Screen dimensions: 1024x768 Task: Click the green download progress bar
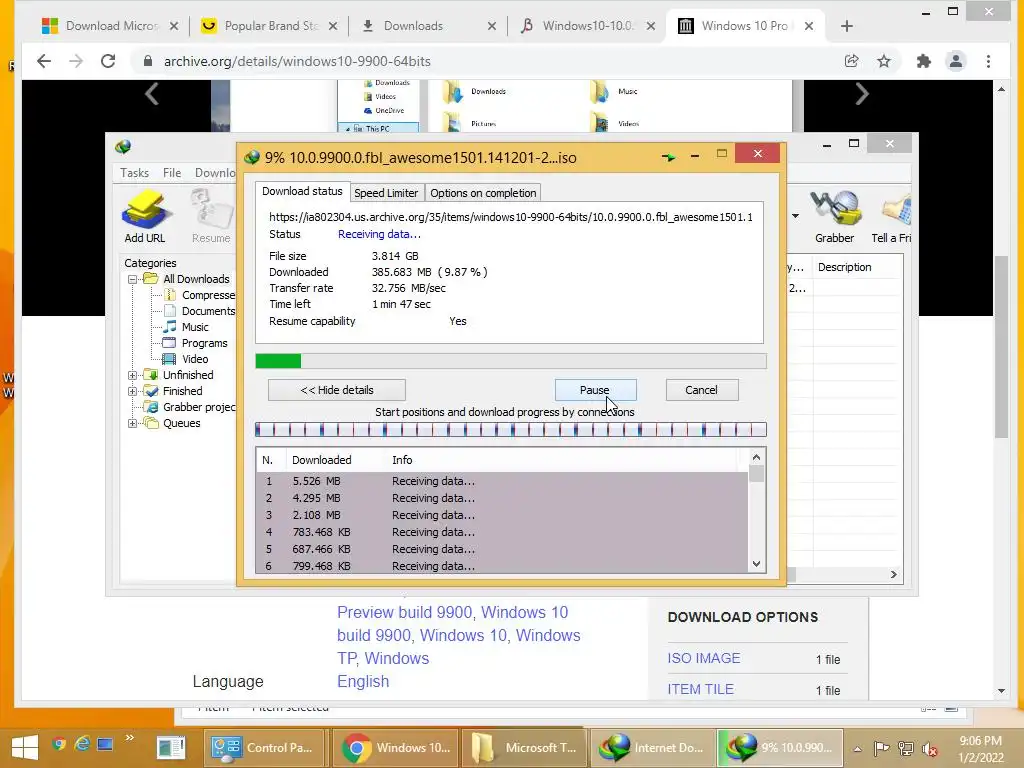click(511, 361)
